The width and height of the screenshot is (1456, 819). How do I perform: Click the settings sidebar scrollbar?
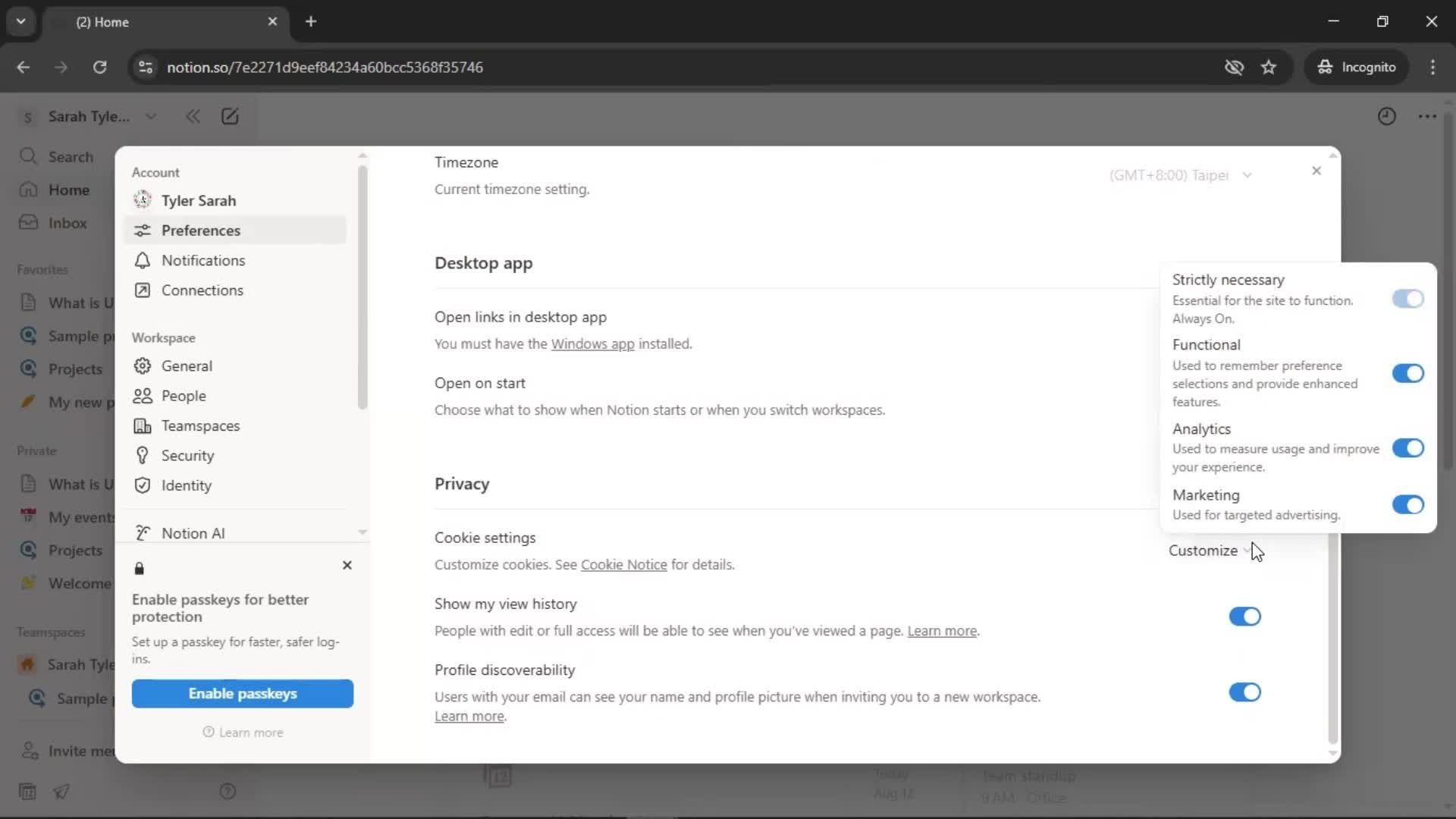[362, 287]
